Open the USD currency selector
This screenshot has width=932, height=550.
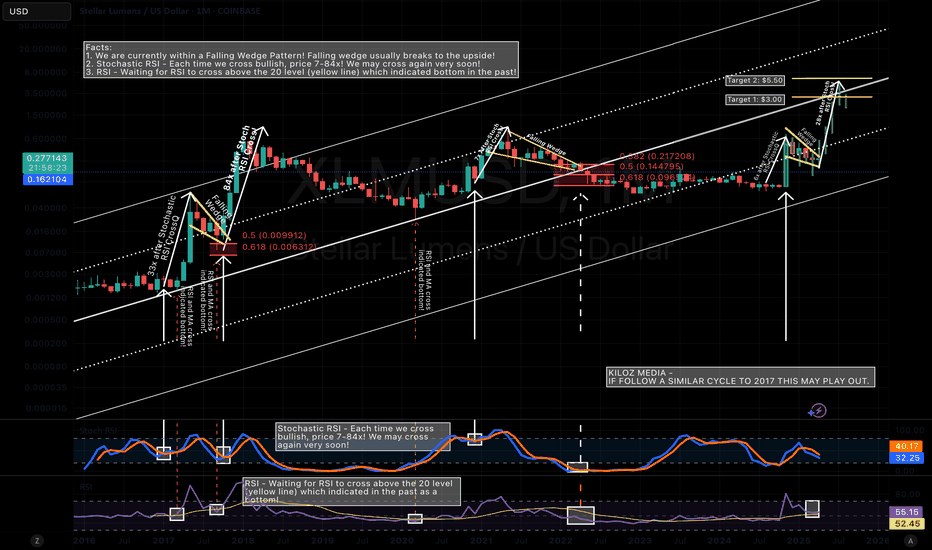coord(36,11)
